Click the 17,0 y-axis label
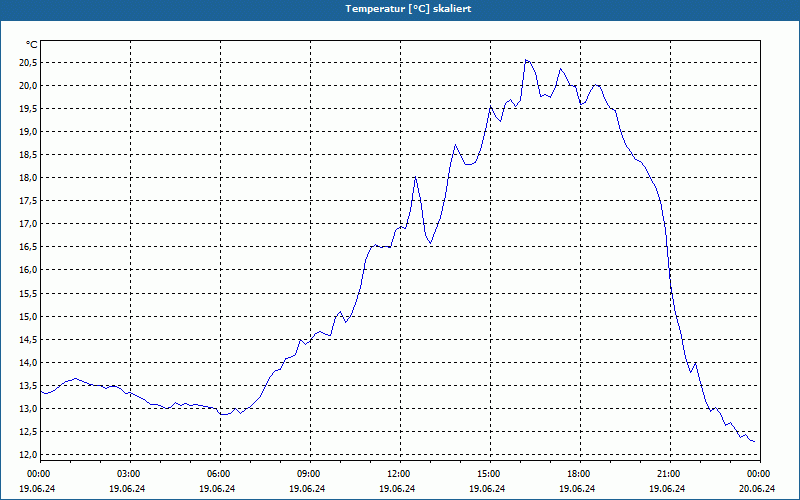 (29, 224)
